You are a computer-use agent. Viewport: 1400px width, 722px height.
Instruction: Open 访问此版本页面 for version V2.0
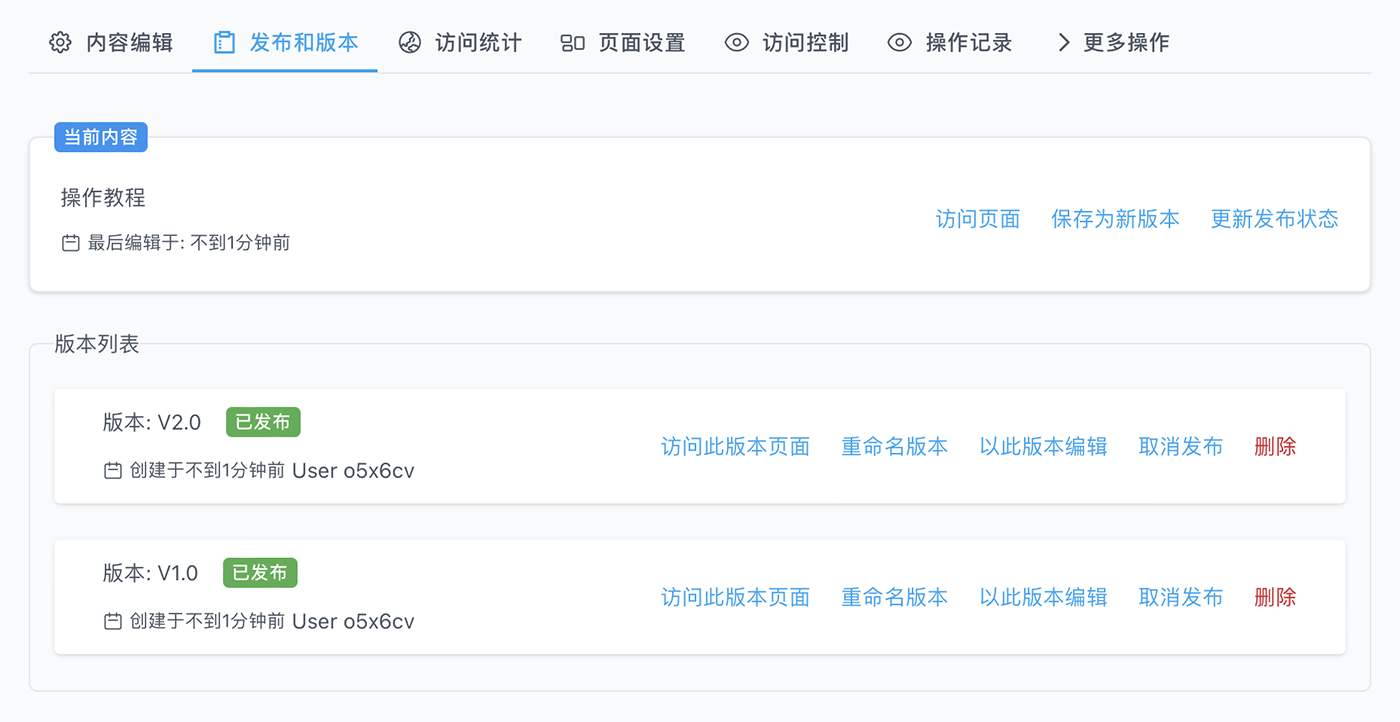tap(735, 446)
